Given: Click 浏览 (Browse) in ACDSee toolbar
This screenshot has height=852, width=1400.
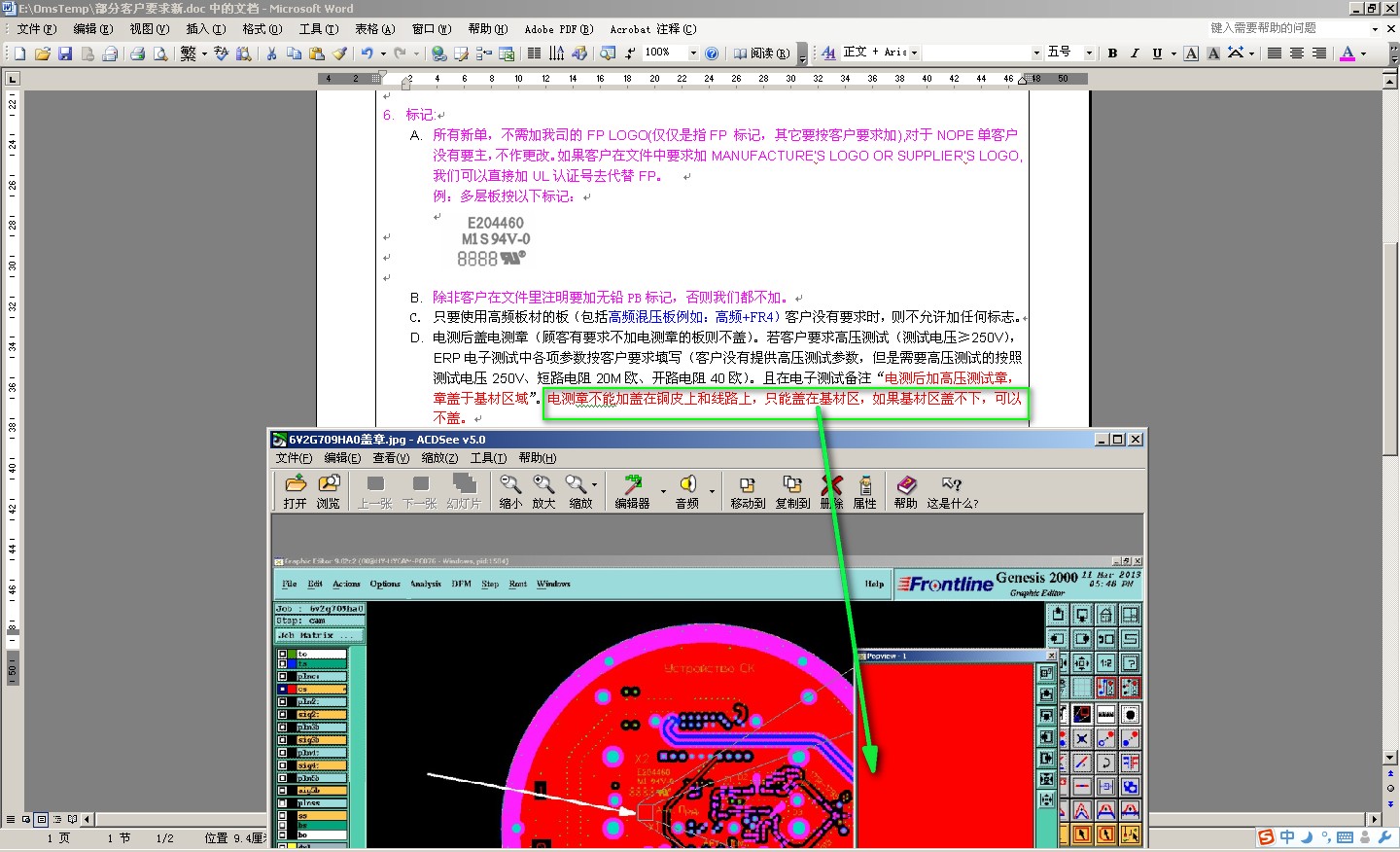Looking at the screenshot, I should 329,491.
